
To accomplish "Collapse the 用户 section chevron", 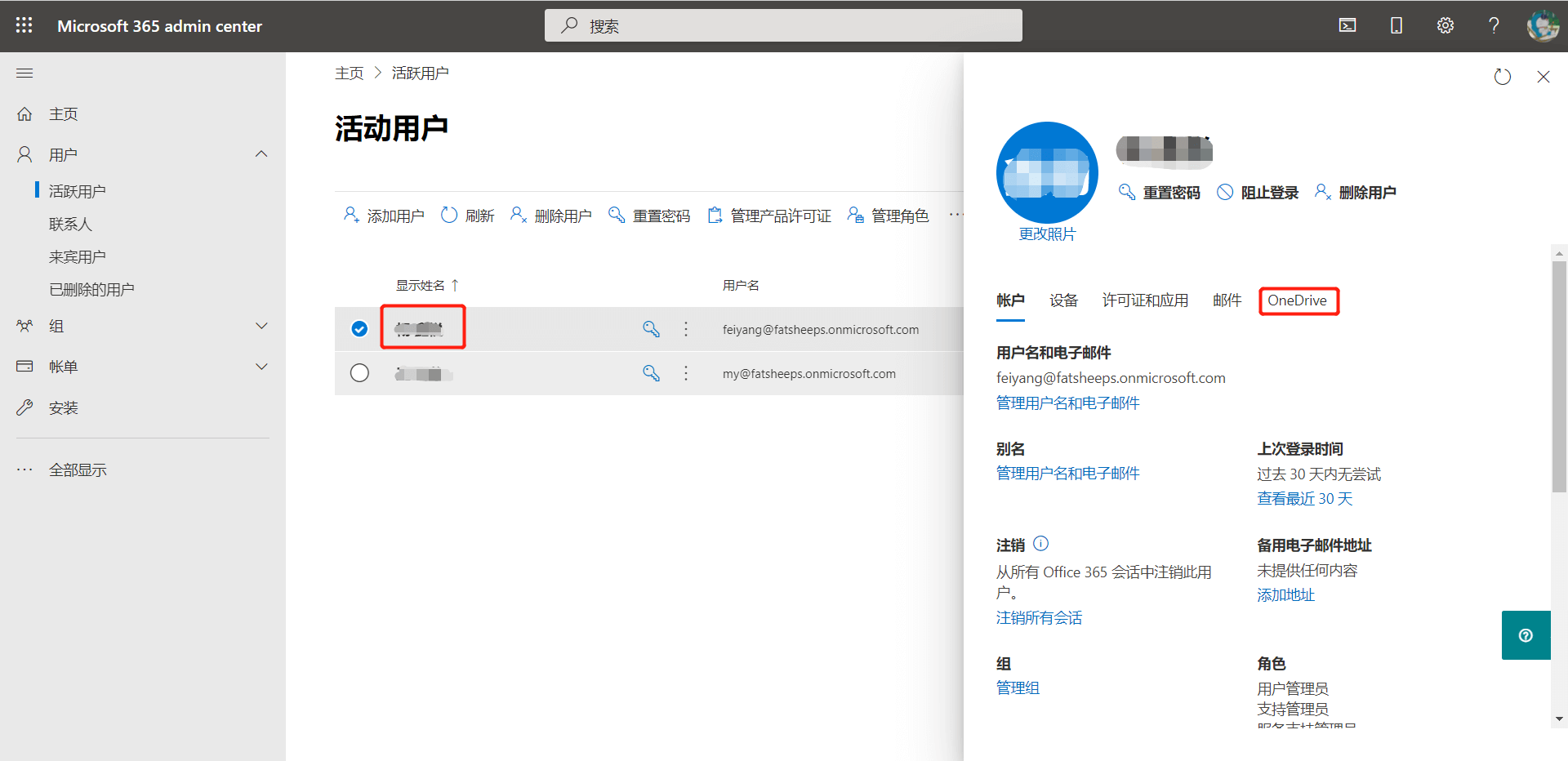I will pyautogui.click(x=261, y=154).
